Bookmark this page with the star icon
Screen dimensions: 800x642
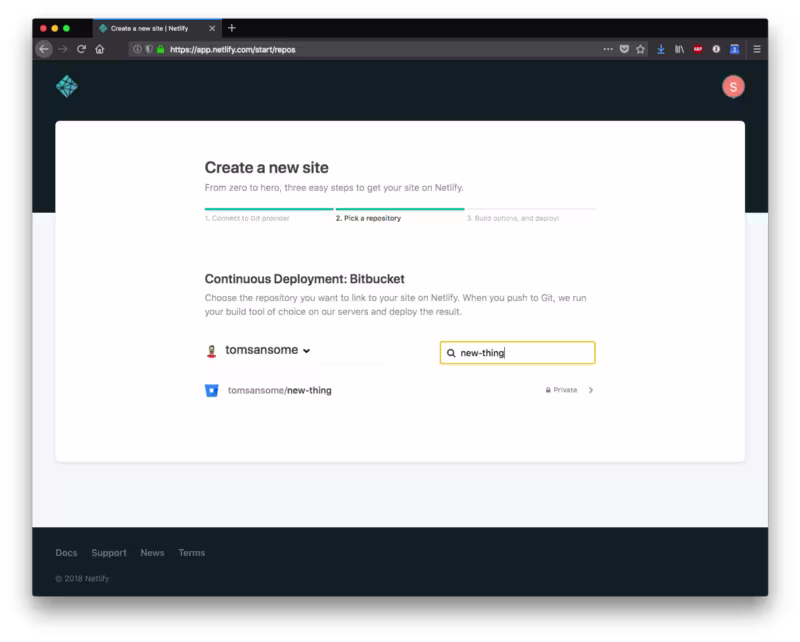(640, 50)
